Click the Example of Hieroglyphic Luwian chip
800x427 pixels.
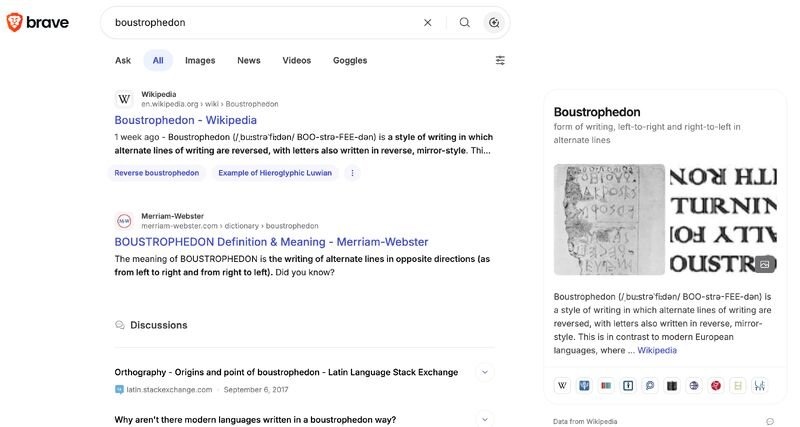pos(275,173)
